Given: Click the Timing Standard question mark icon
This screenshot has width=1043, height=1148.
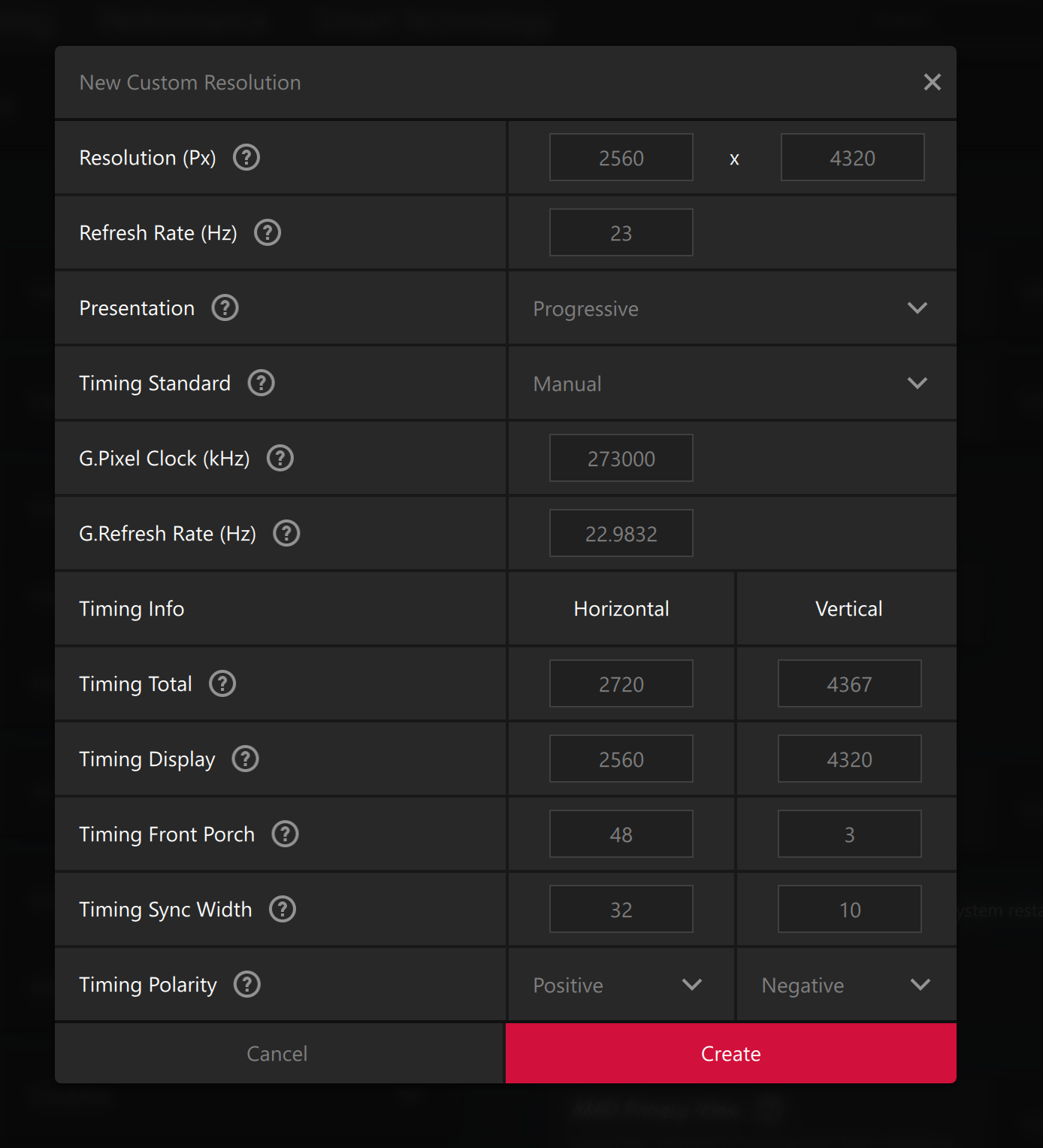Looking at the screenshot, I should [262, 383].
